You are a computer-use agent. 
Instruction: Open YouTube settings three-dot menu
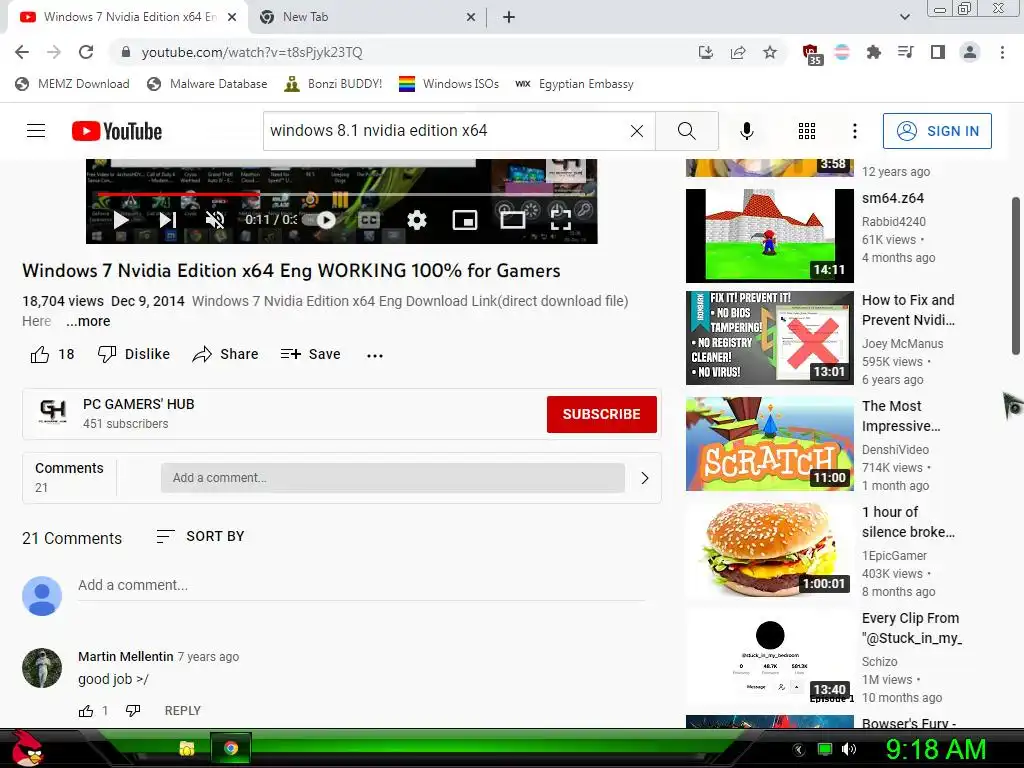pos(854,131)
